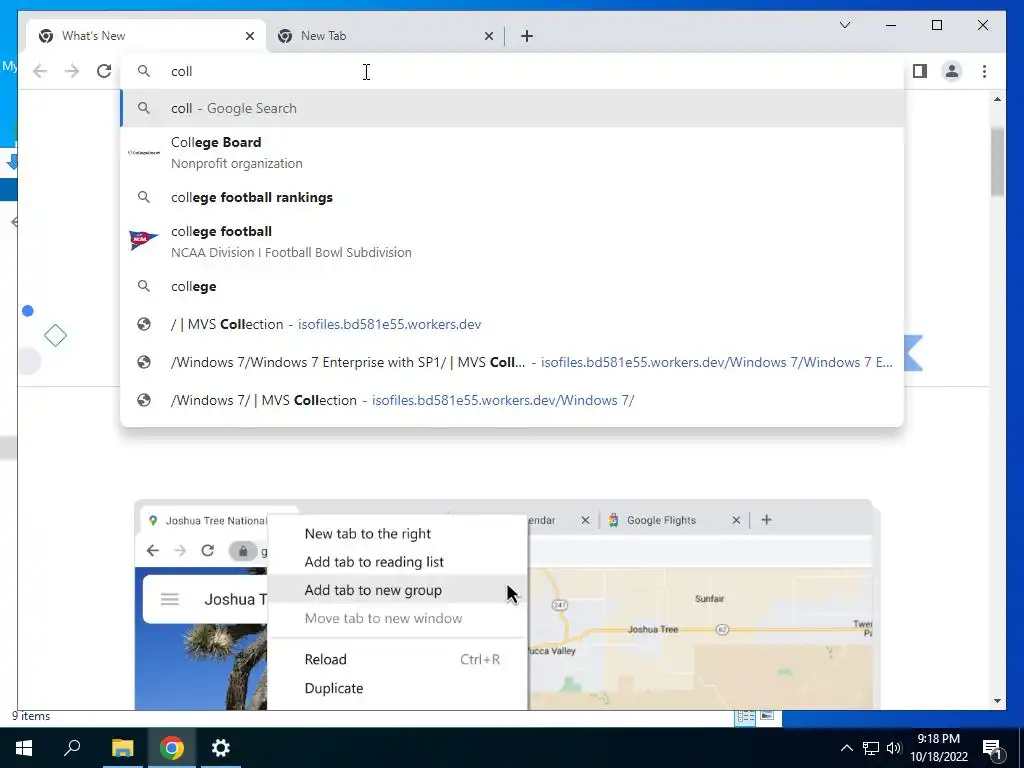Click the Chrome taskbar icon
Image resolution: width=1024 pixels, height=768 pixels.
pos(171,748)
